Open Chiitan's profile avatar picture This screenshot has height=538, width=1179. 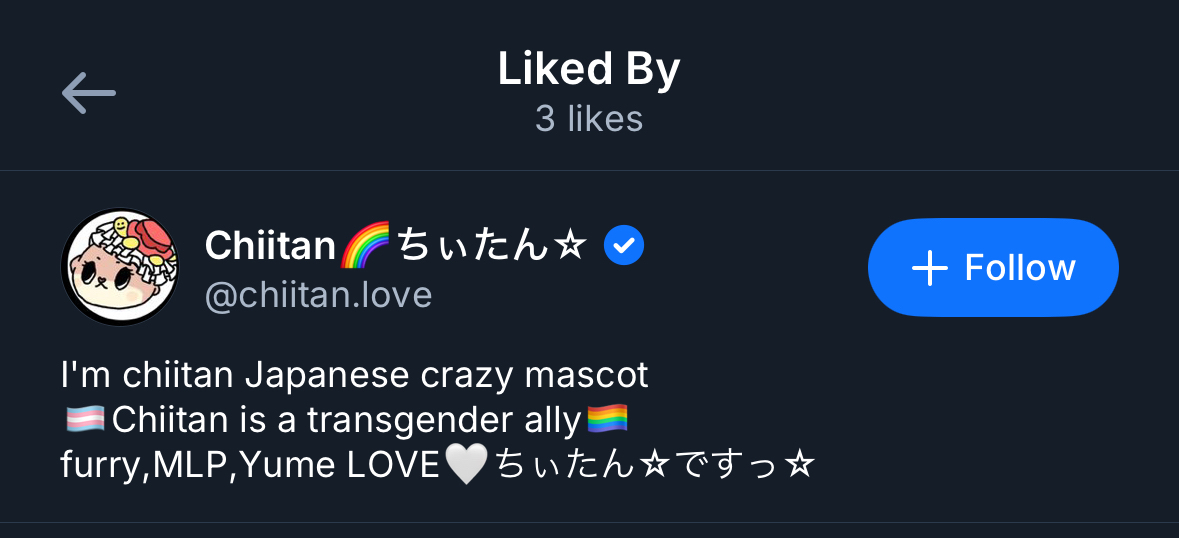pos(120,267)
